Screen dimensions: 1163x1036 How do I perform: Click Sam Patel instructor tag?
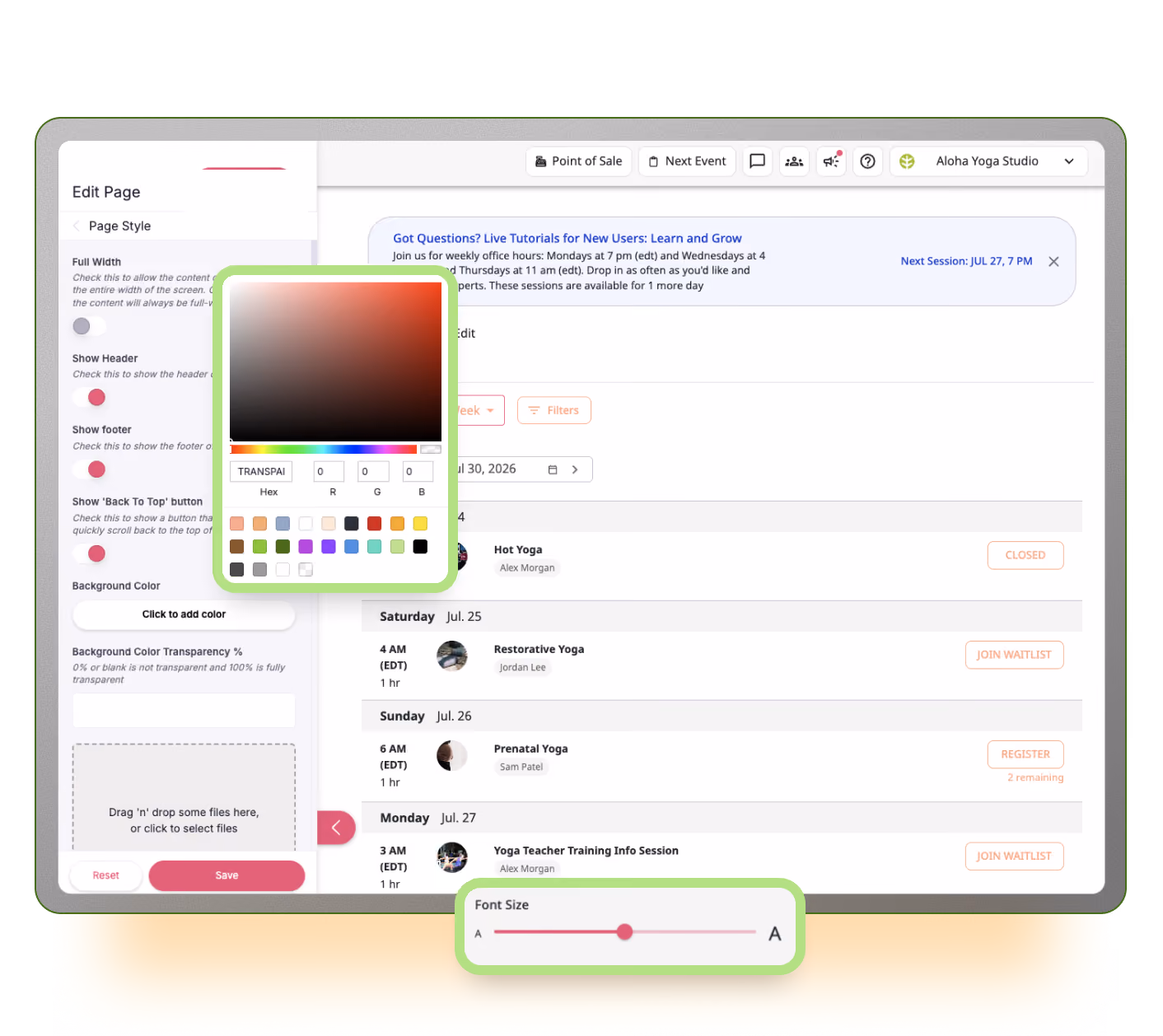click(x=521, y=768)
